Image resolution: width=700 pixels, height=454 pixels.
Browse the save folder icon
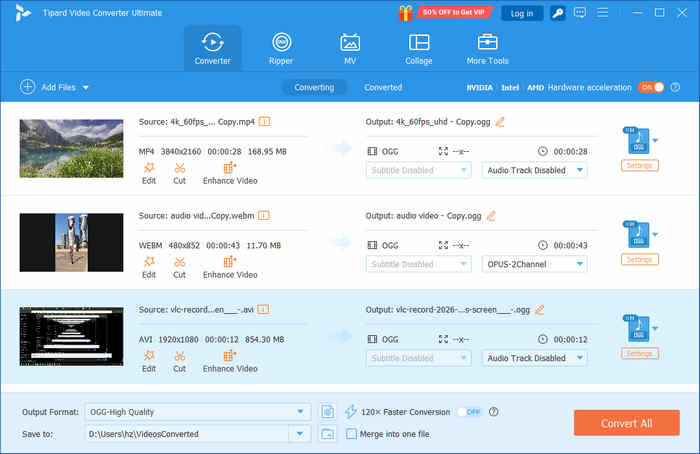(x=328, y=434)
